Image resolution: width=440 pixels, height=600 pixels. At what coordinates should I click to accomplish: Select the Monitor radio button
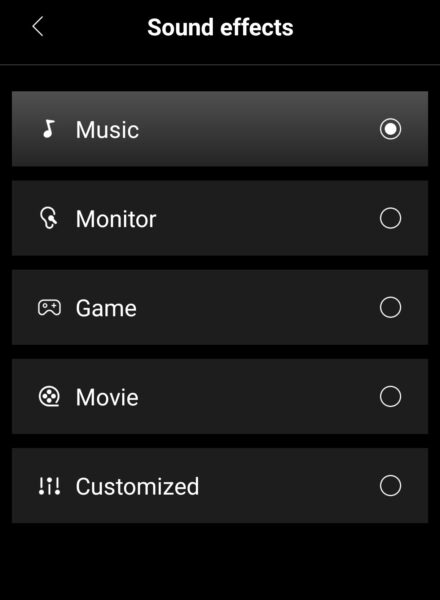point(390,218)
